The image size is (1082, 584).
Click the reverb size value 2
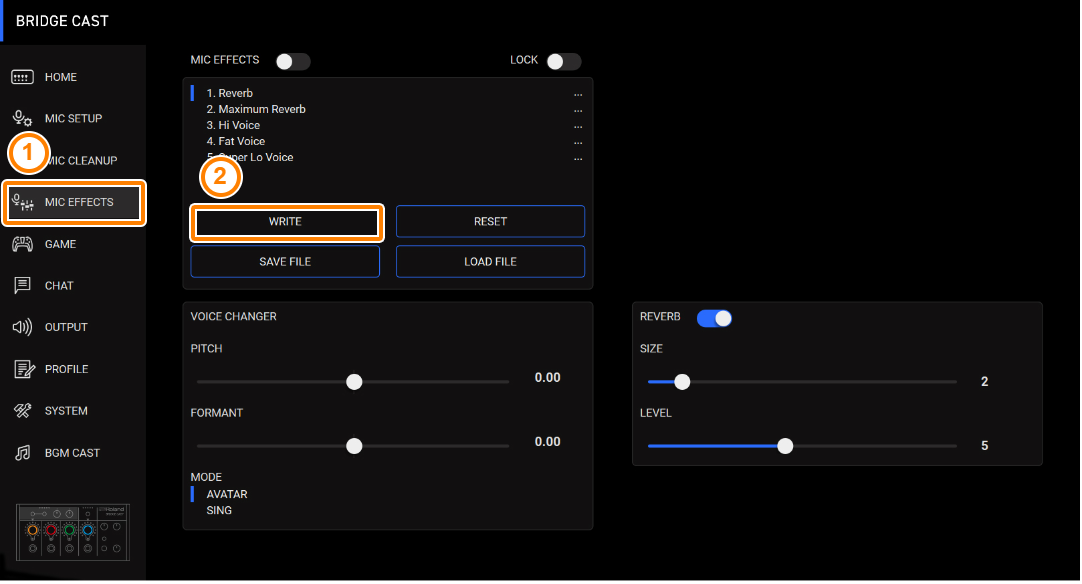(x=985, y=382)
